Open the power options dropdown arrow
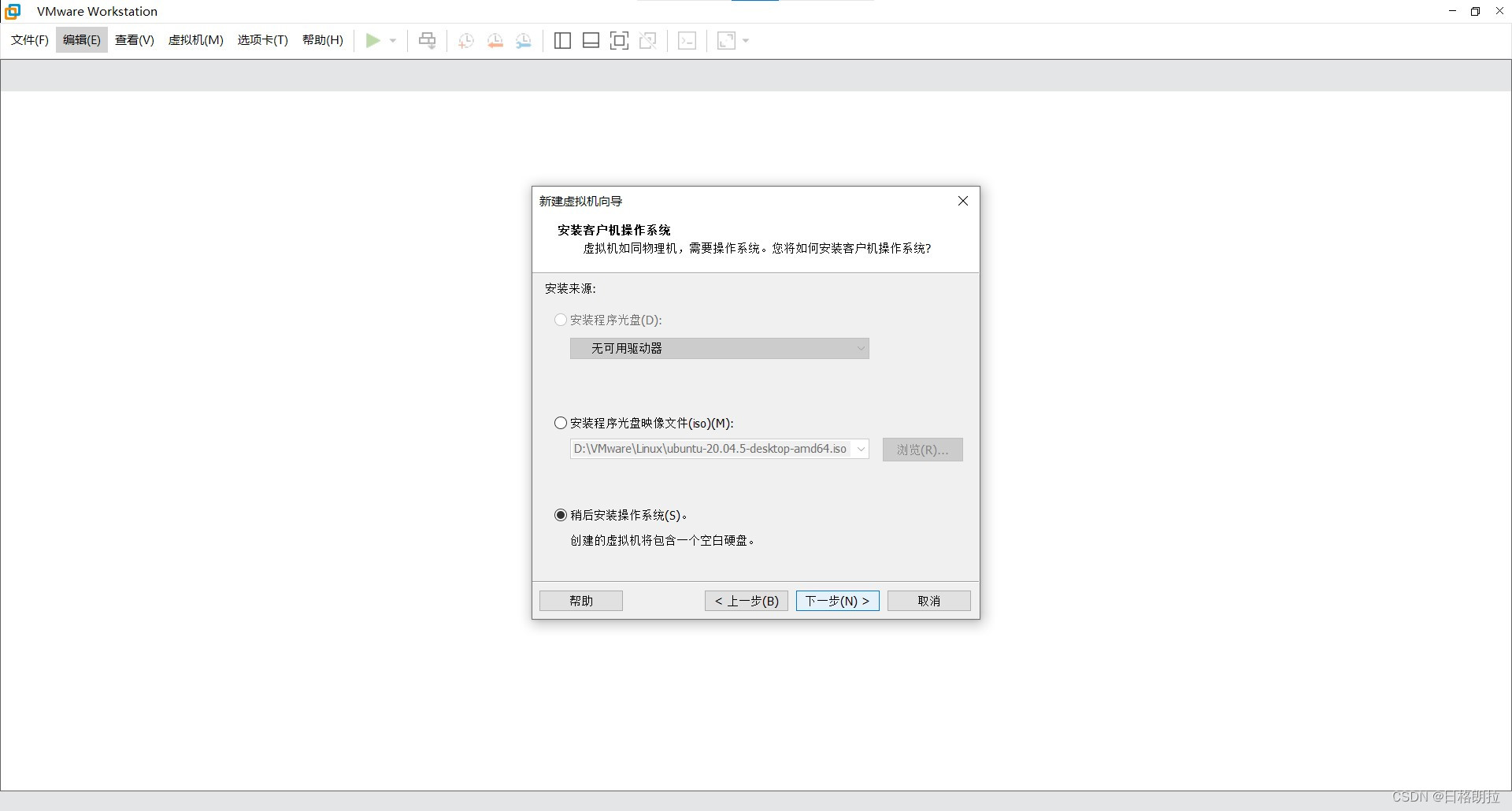This screenshot has width=1512, height=811. (393, 40)
